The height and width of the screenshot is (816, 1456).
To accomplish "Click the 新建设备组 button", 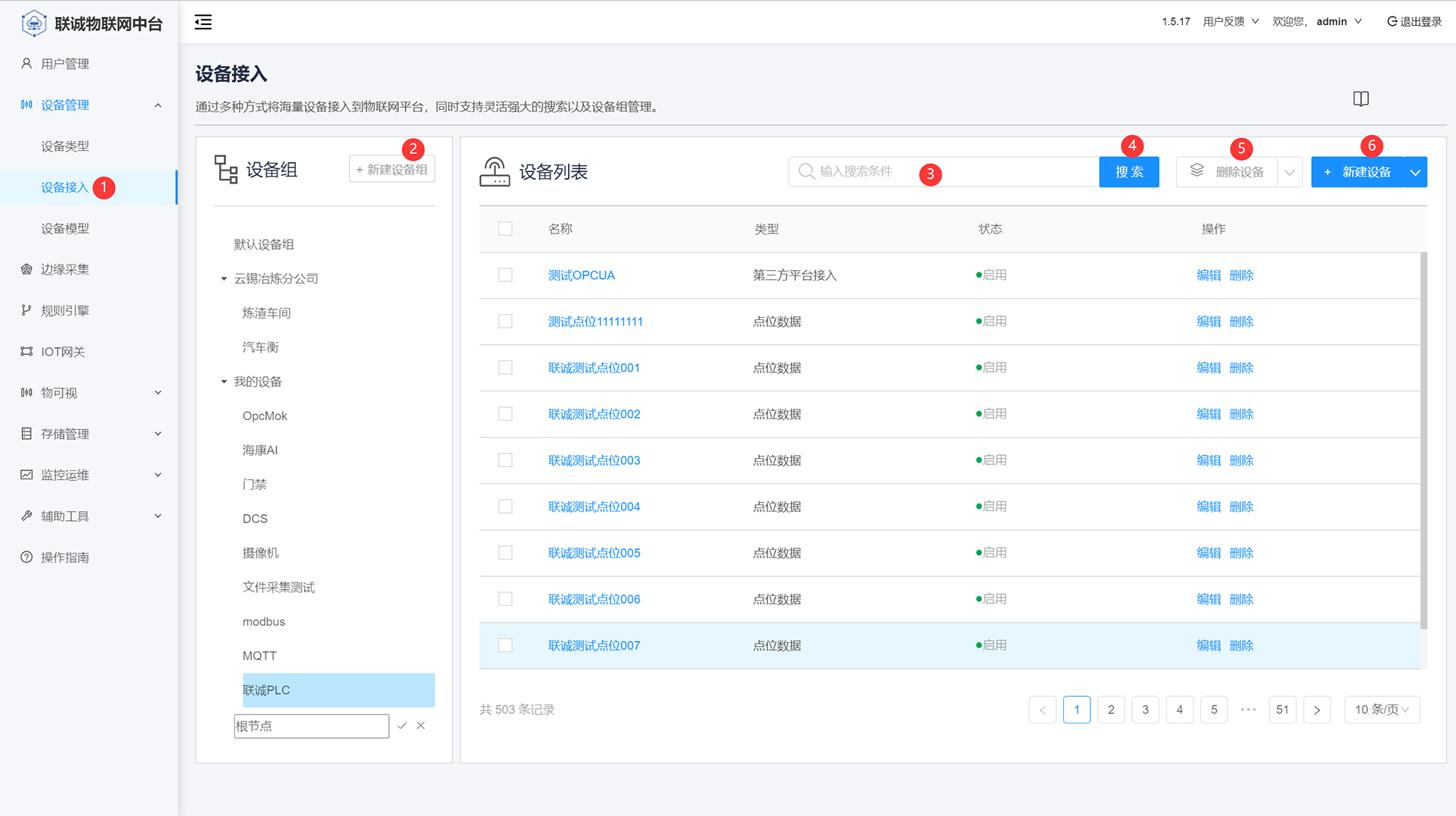I will click(x=392, y=169).
